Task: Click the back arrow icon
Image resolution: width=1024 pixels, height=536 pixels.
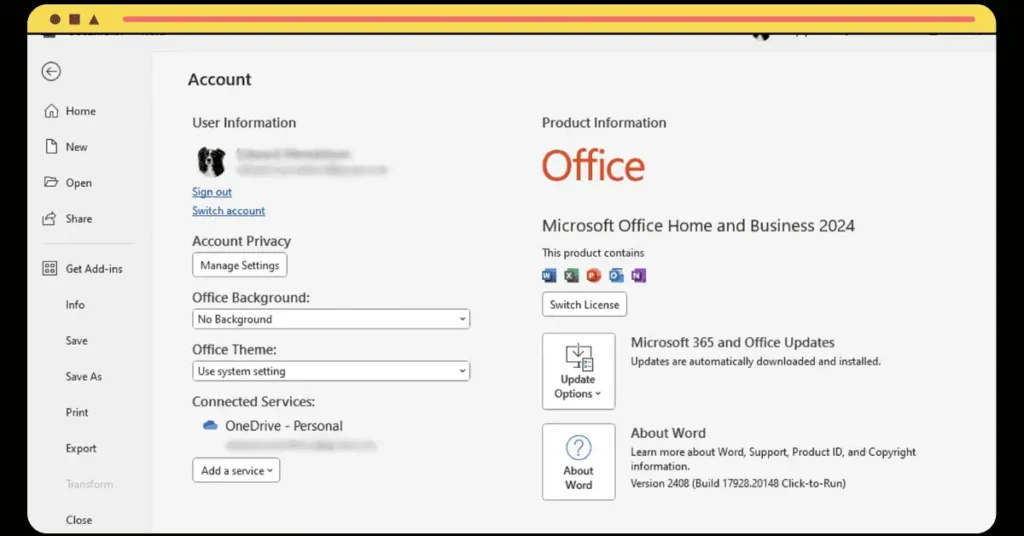Action: click(x=51, y=71)
